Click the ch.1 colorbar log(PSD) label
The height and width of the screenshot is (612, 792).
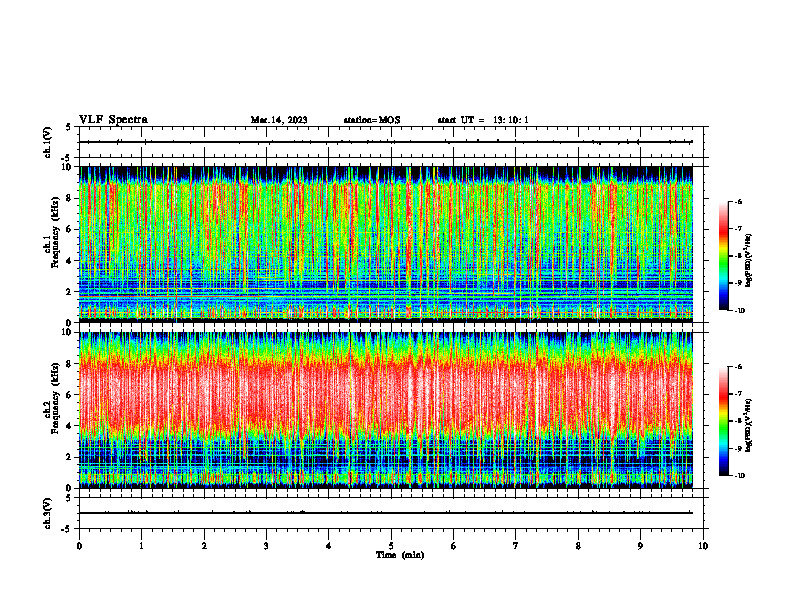coord(749,261)
